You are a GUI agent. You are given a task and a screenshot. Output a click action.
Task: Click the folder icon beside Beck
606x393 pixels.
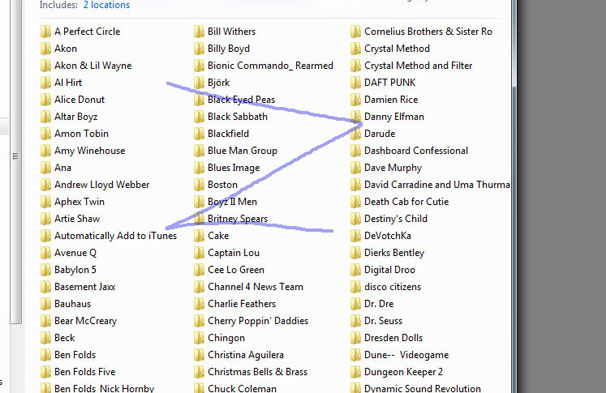46,337
